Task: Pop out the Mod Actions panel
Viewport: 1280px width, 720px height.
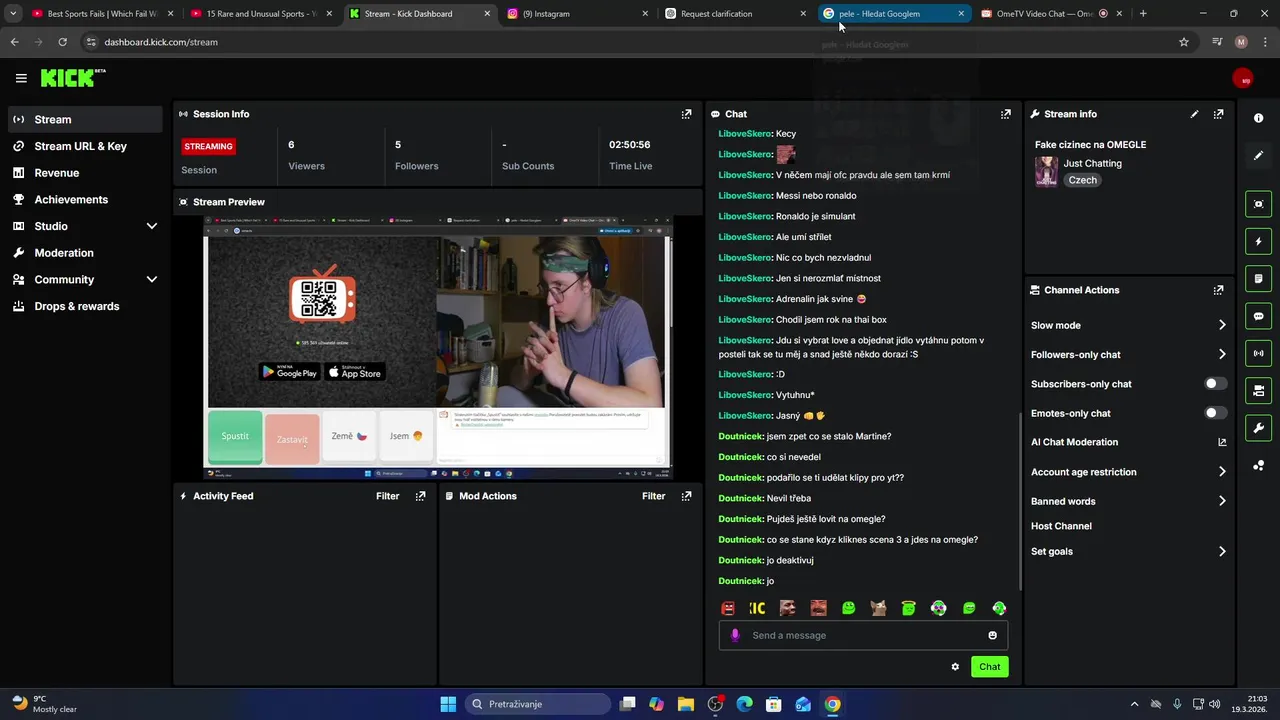Action: click(686, 496)
